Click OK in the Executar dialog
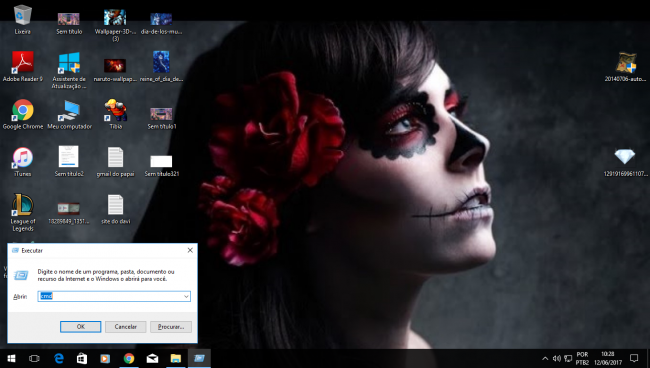Screen dimensions: 650x368 [80, 327]
